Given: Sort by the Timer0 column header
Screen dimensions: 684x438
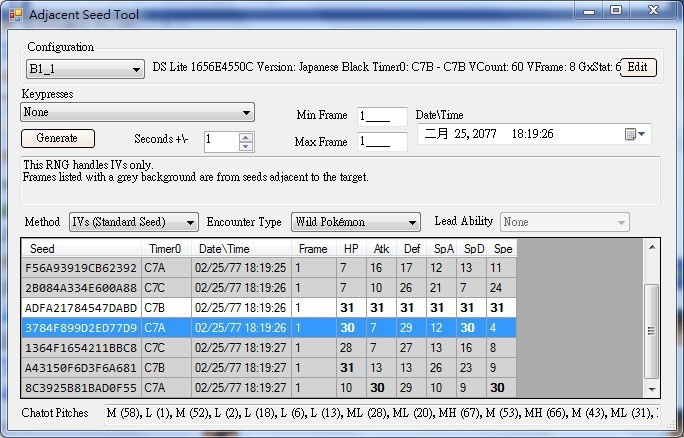Looking at the screenshot, I should point(166,249).
